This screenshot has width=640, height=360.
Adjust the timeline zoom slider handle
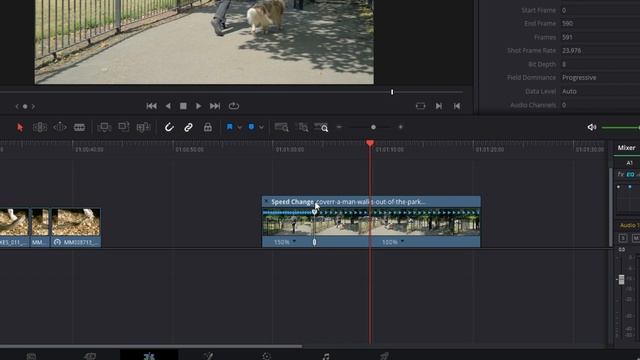pos(373,127)
